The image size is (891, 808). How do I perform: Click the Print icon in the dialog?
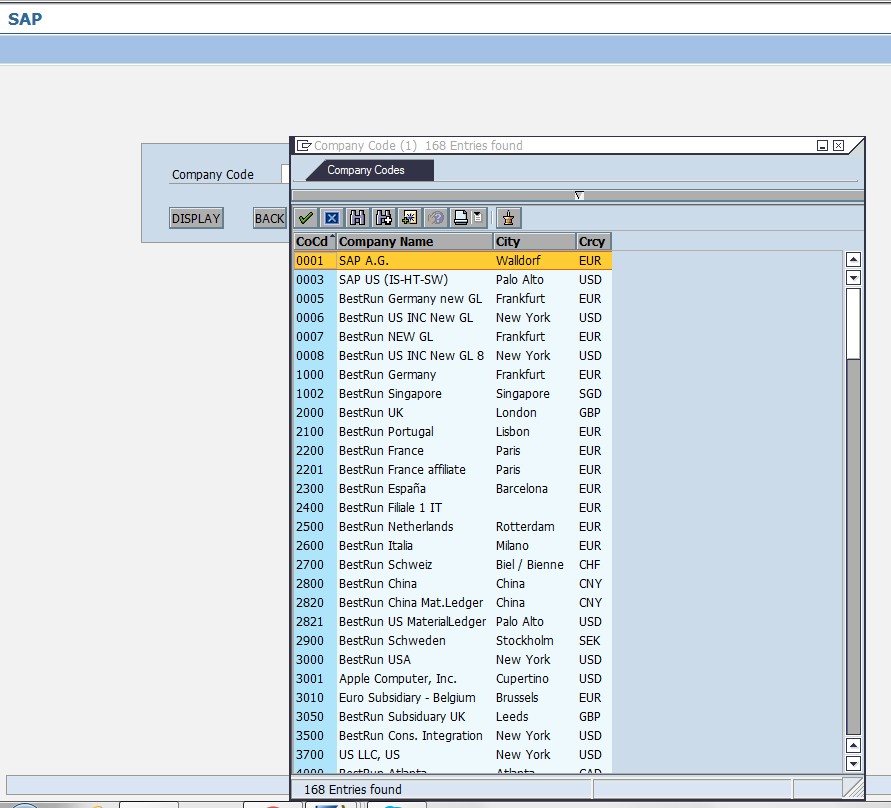pyautogui.click(x=460, y=217)
